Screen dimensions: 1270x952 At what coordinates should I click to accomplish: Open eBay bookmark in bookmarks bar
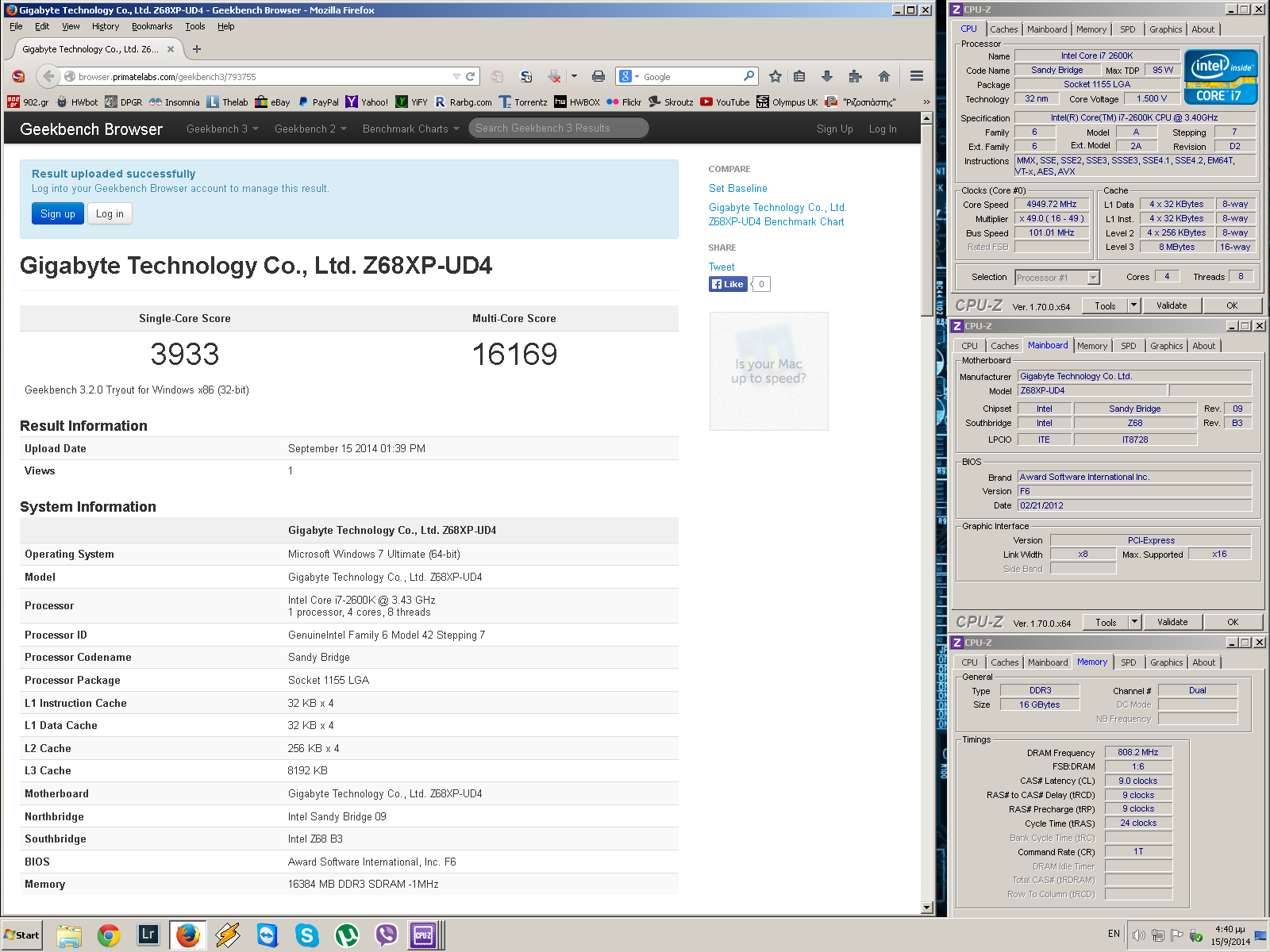click(x=272, y=102)
